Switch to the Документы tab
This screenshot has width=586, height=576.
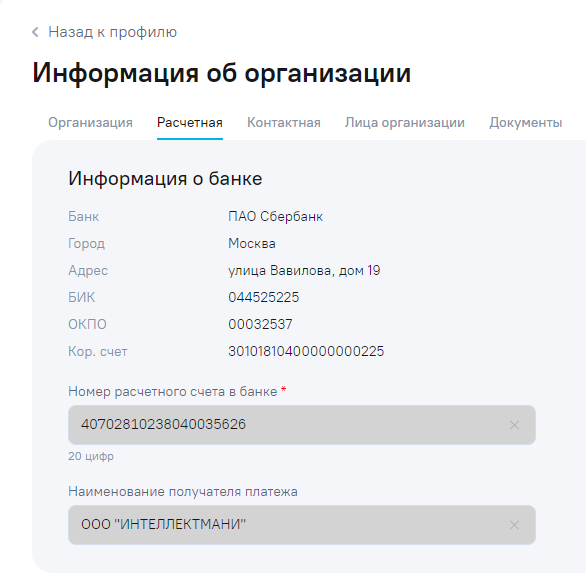(x=526, y=123)
